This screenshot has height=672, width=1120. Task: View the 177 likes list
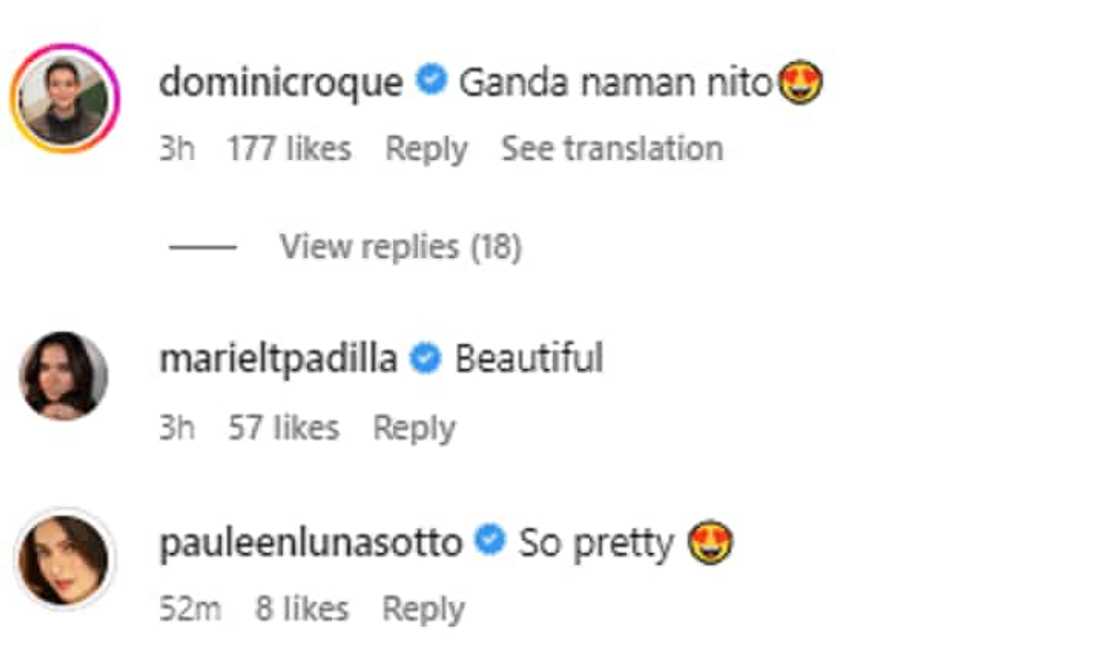[x=289, y=149]
